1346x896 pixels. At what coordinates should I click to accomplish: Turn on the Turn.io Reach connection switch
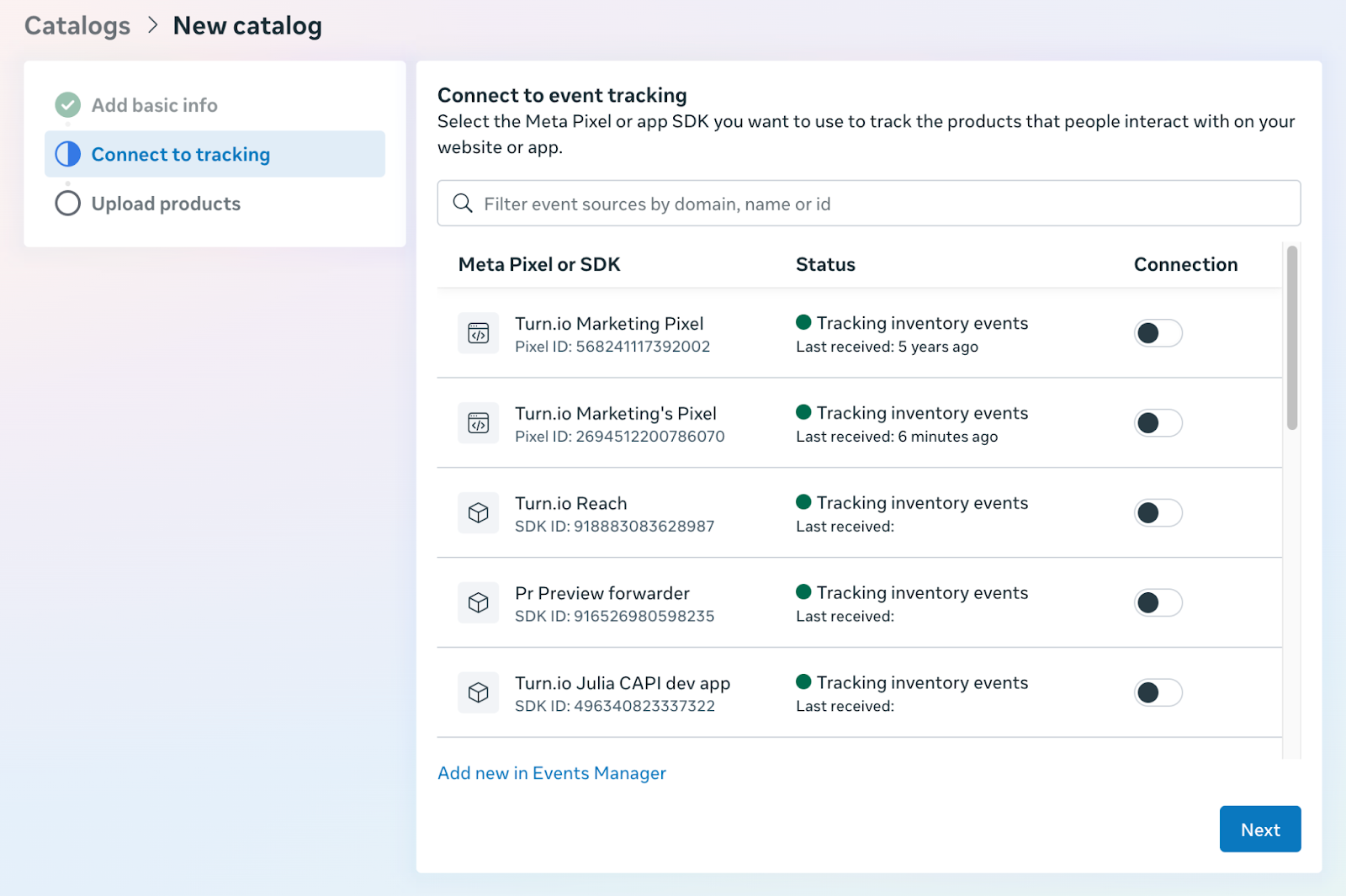pyautogui.click(x=1158, y=513)
